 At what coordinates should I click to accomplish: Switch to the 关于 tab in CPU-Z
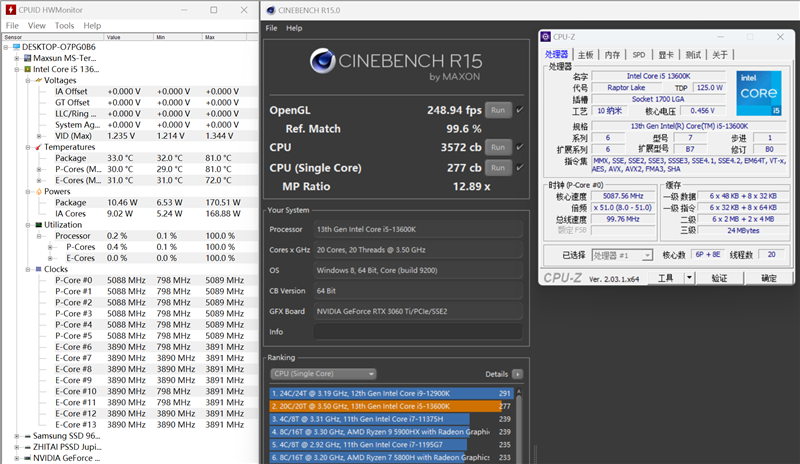click(x=720, y=55)
